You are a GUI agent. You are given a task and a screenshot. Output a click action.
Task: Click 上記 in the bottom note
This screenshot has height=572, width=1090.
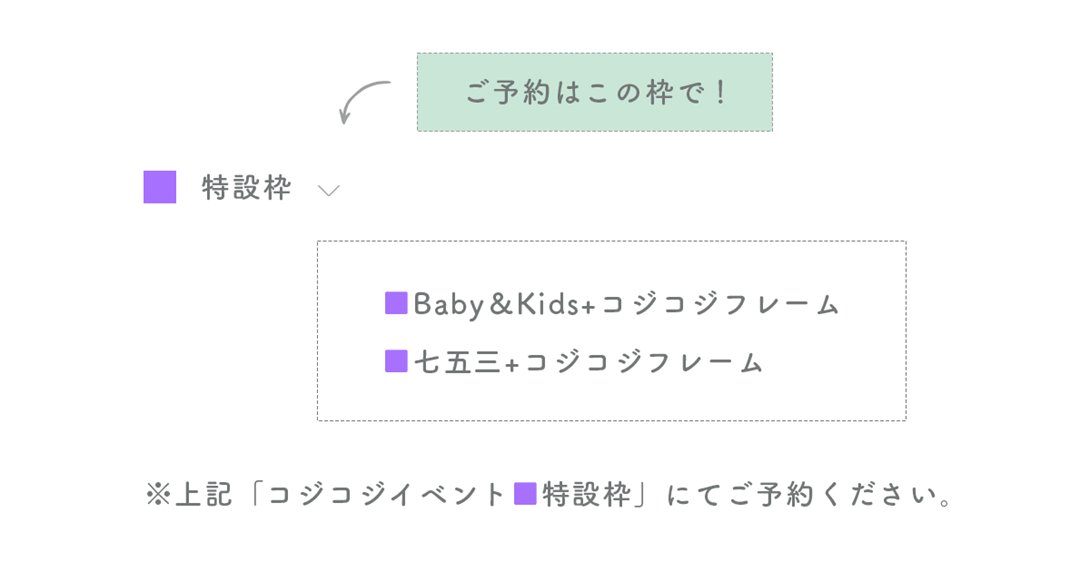pos(205,495)
